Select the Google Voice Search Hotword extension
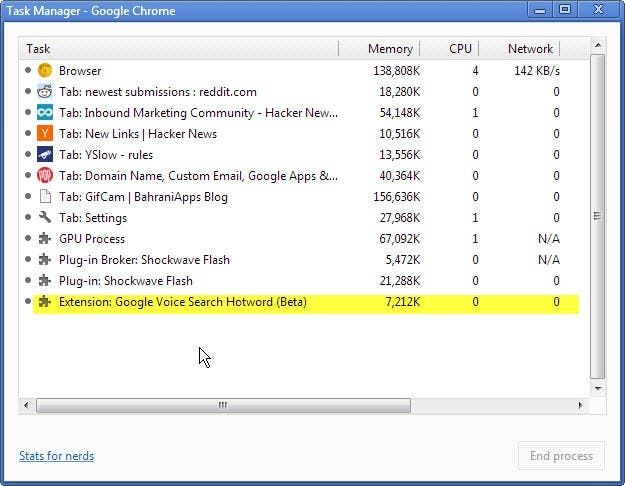The image size is (625, 486). 306,303
